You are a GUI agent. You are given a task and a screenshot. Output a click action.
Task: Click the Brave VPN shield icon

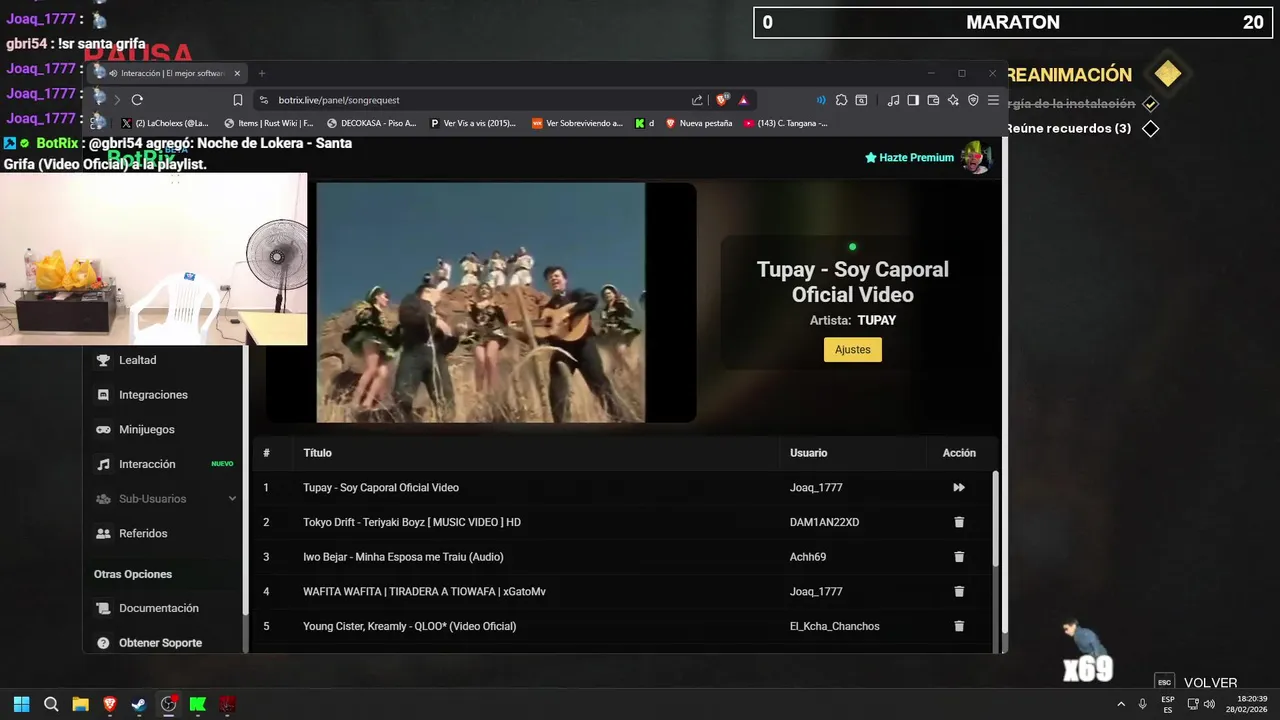pos(973,100)
